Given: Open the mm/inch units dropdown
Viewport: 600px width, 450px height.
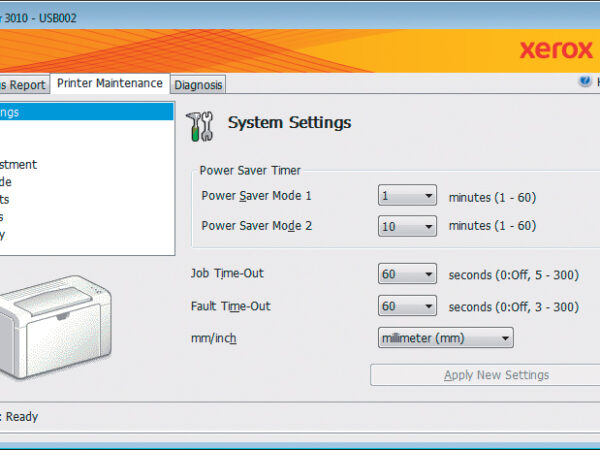Looking at the screenshot, I should (x=445, y=338).
